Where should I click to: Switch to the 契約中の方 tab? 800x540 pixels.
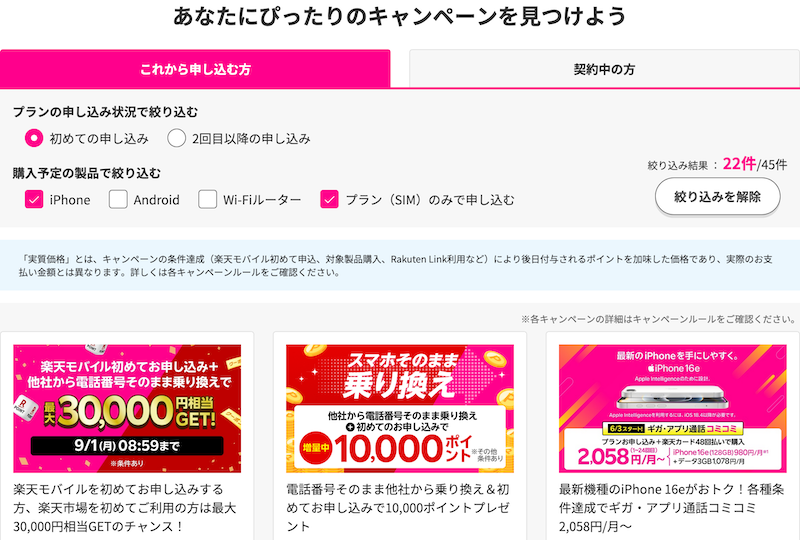[604, 69]
